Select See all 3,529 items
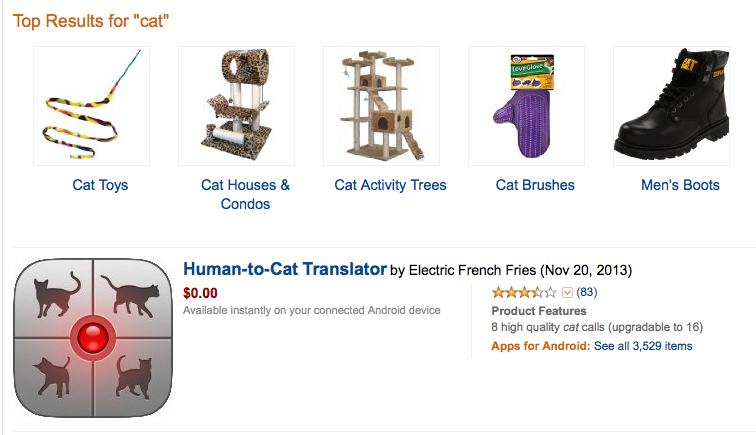This screenshot has height=435, width=756. coord(643,346)
